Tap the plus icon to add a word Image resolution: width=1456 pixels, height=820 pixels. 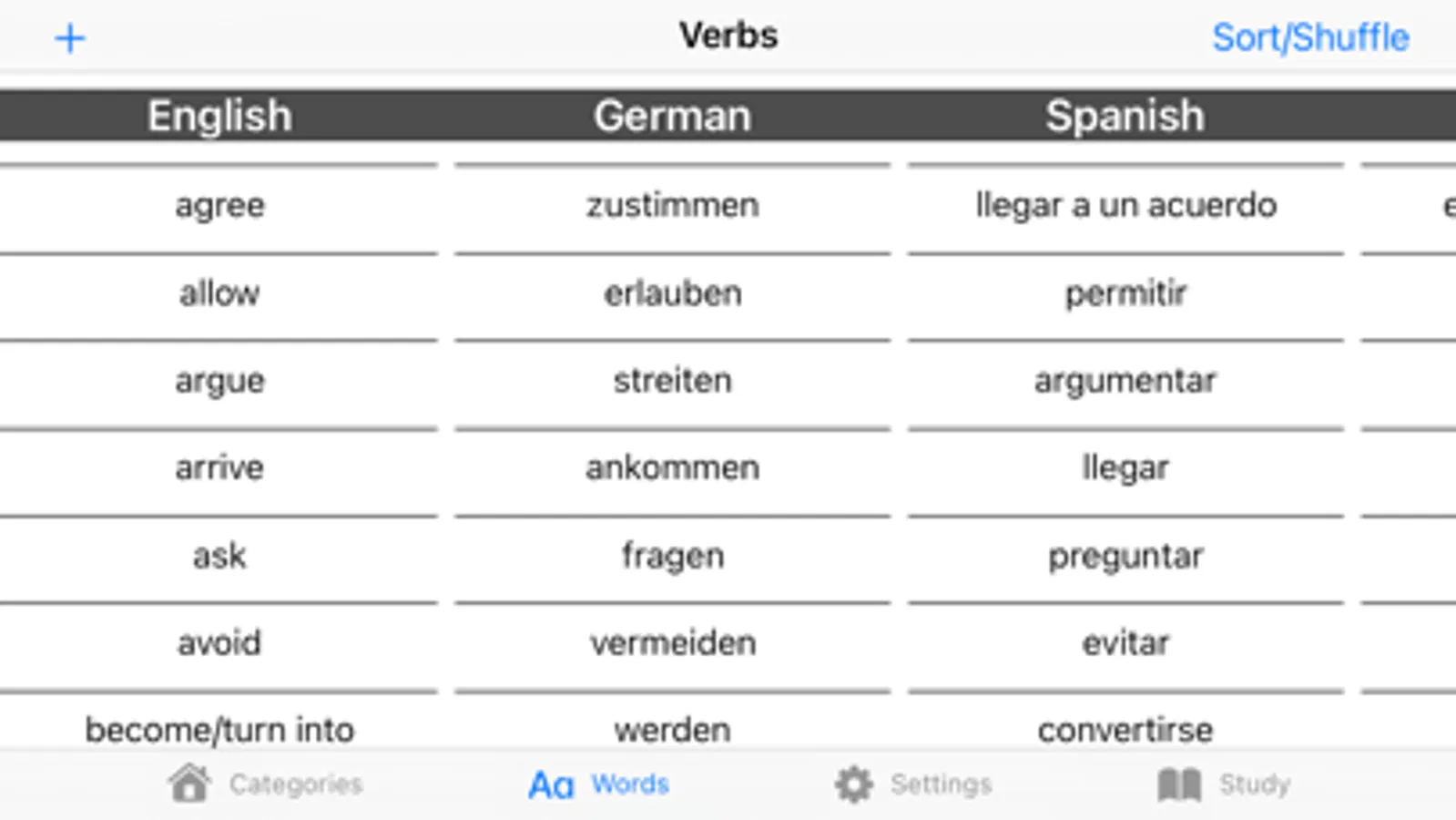pos(70,38)
